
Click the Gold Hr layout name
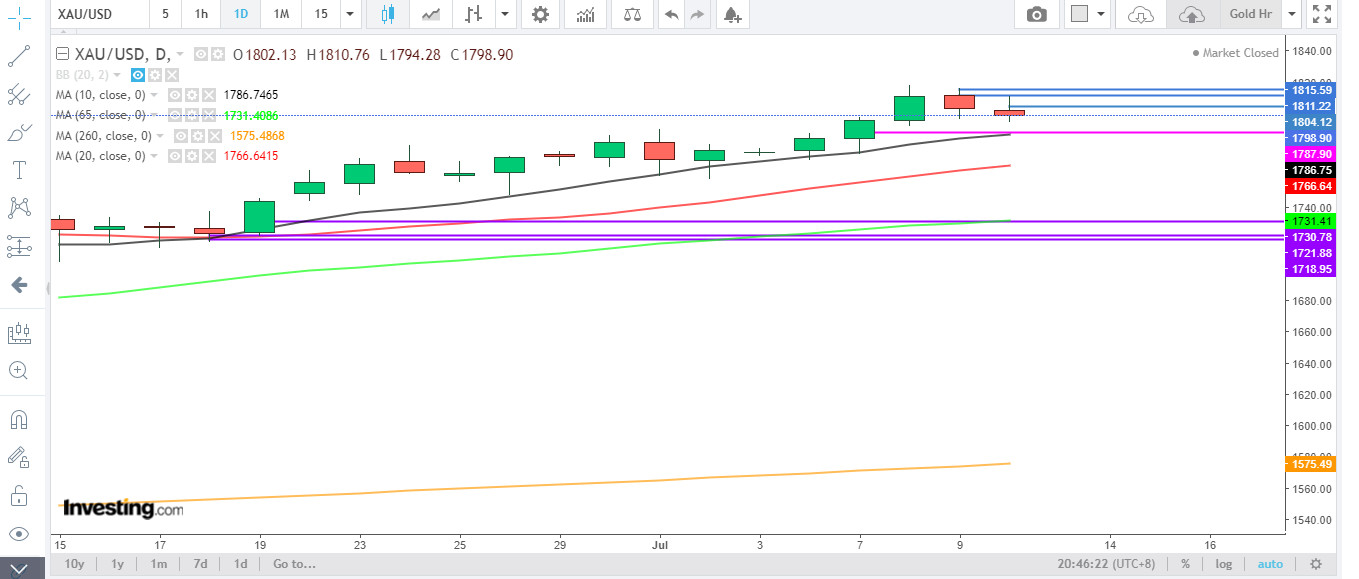[1249, 14]
